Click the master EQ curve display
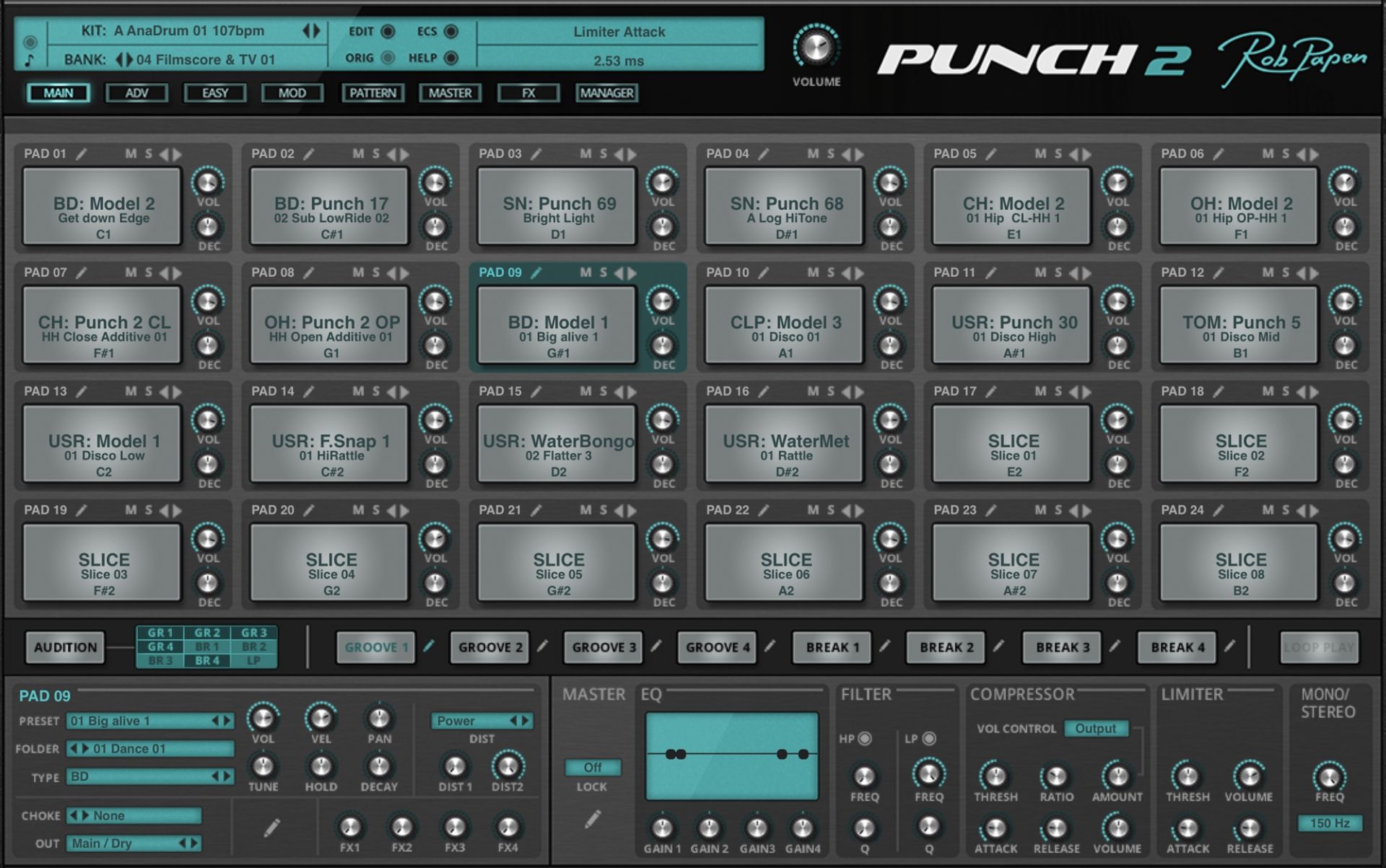The image size is (1386, 868). [x=732, y=755]
